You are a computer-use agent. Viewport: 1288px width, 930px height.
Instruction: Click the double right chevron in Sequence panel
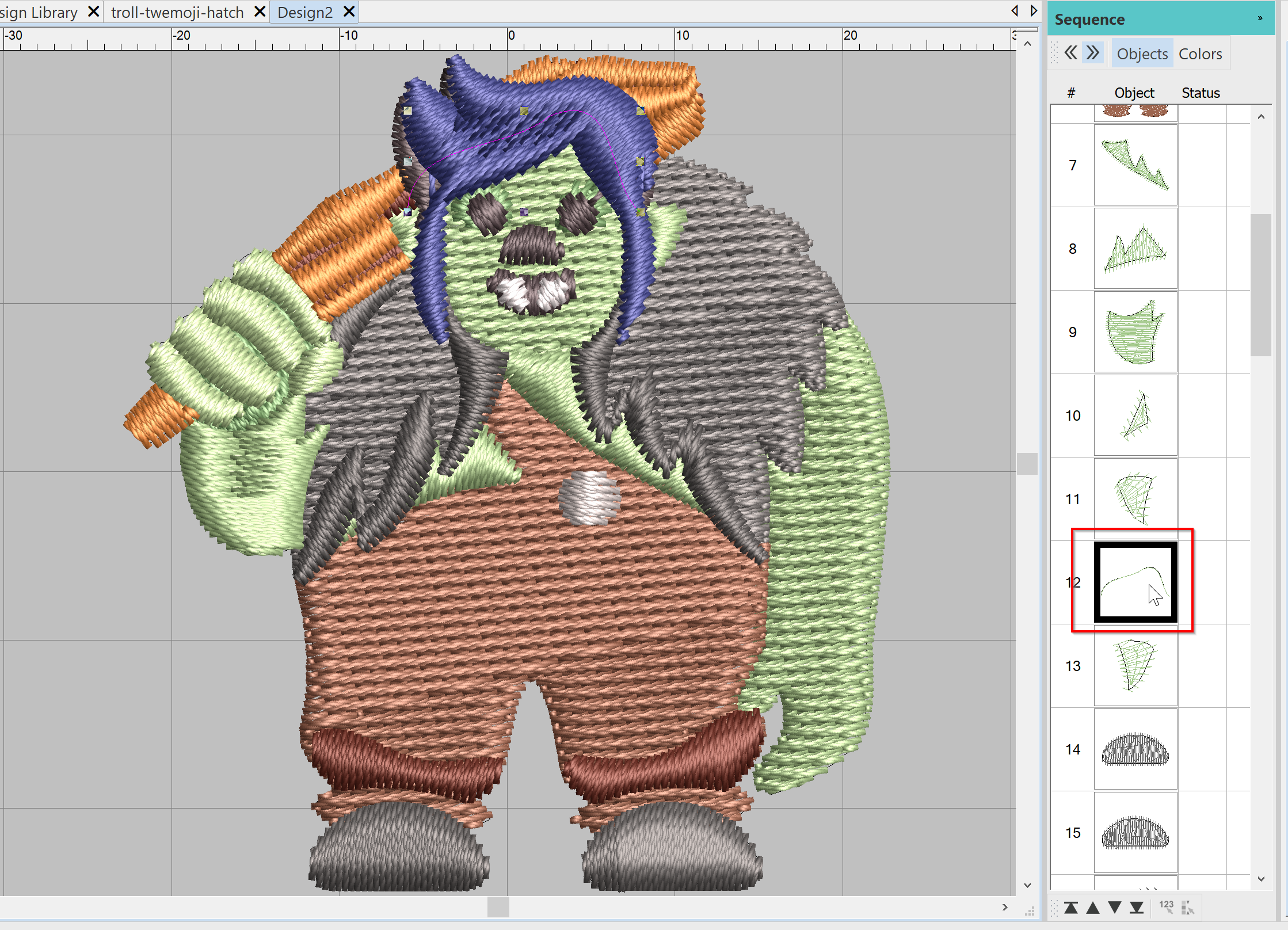point(1092,53)
